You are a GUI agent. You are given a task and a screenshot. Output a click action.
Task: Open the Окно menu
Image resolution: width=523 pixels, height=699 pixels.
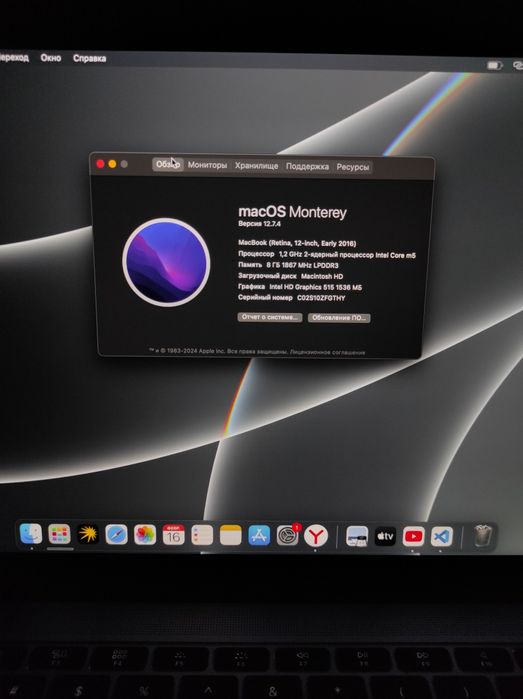tap(51, 58)
